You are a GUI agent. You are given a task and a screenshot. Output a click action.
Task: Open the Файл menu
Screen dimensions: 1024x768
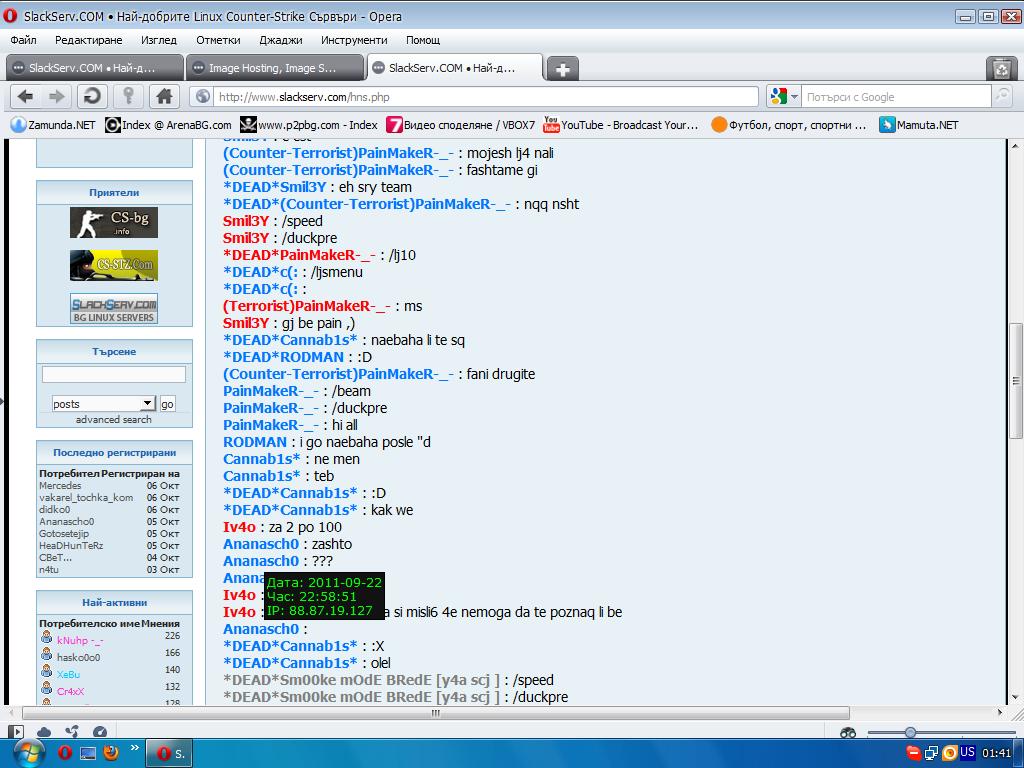pyautogui.click(x=24, y=40)
